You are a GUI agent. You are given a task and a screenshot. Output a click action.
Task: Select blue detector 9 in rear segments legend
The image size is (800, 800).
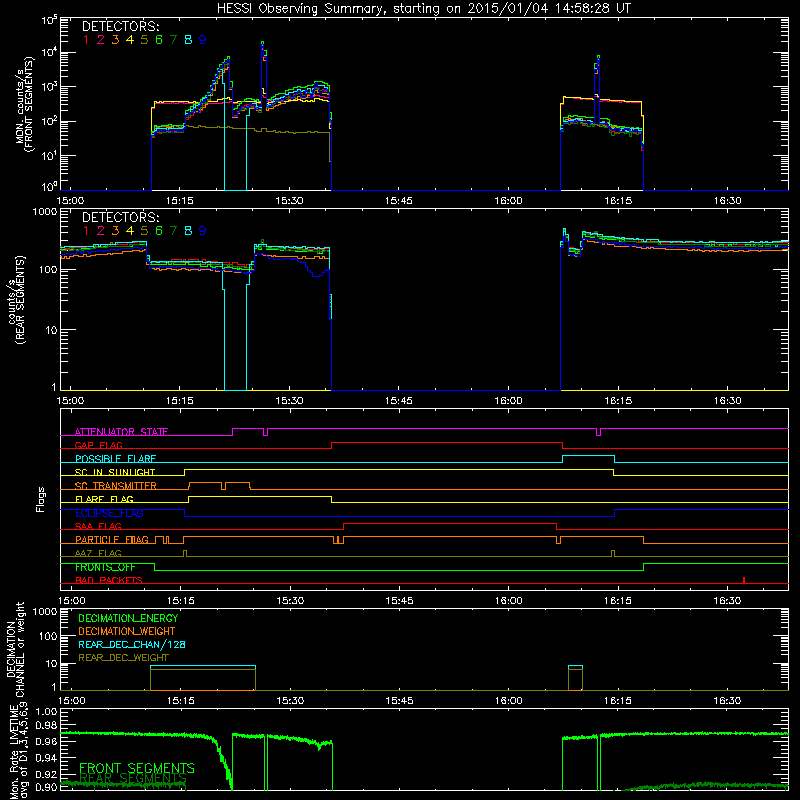203,231
